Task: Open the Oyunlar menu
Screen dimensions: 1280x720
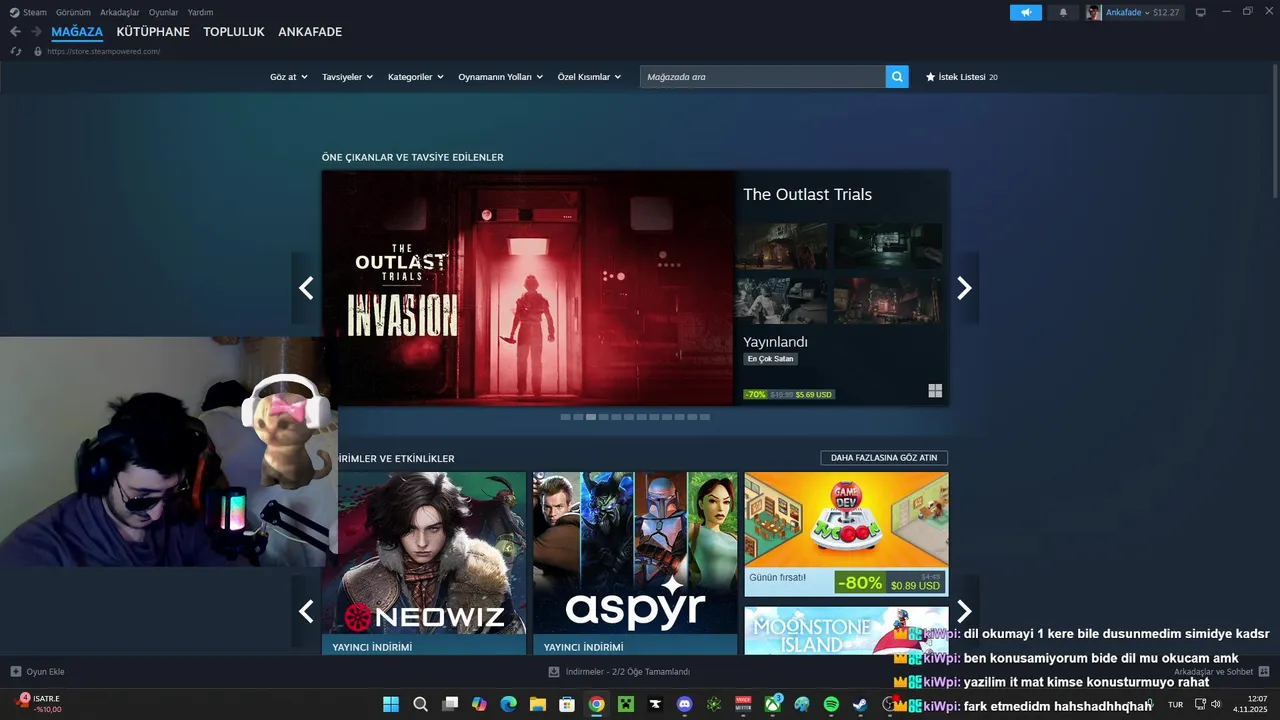Action: click(164, 12)
